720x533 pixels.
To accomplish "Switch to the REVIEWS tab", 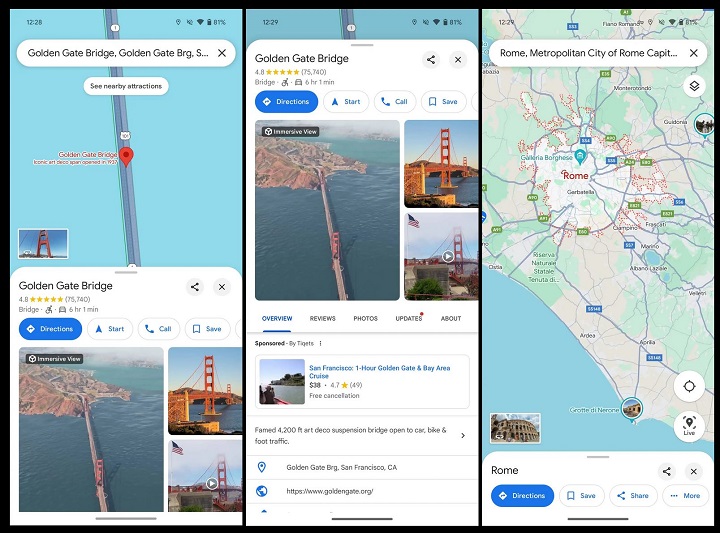I will tap(322, 319).
